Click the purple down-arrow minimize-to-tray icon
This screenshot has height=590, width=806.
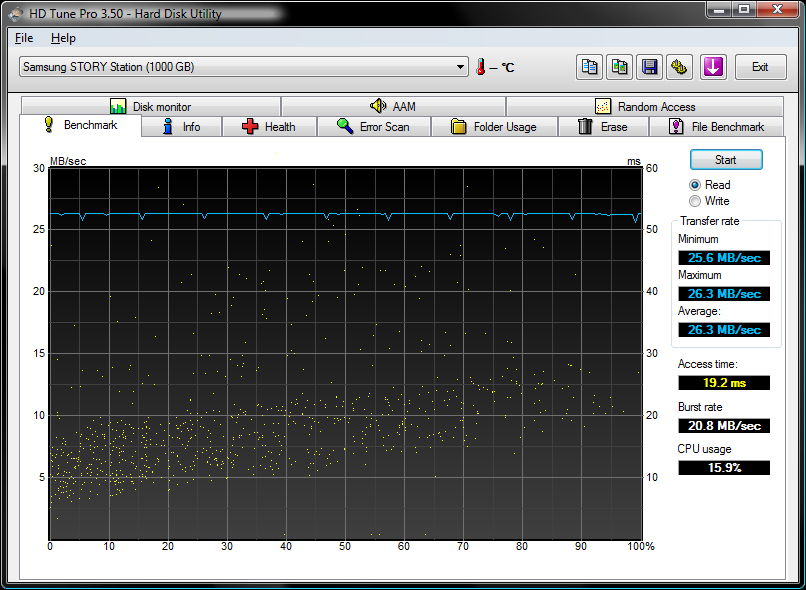pyautogui.click(x=713, y=67)
